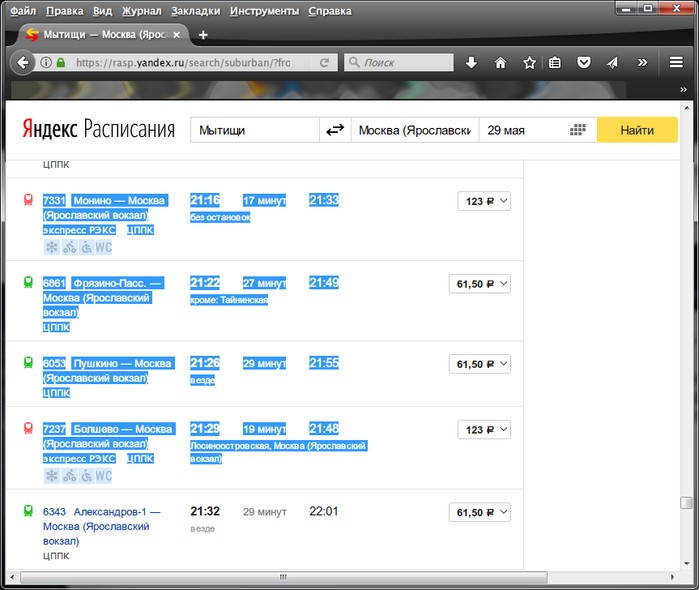Screen dimensions: 699x590
Task: Click horizontal scrollbar right arrow
Action: pyautogui.click(x=673, y=577)
